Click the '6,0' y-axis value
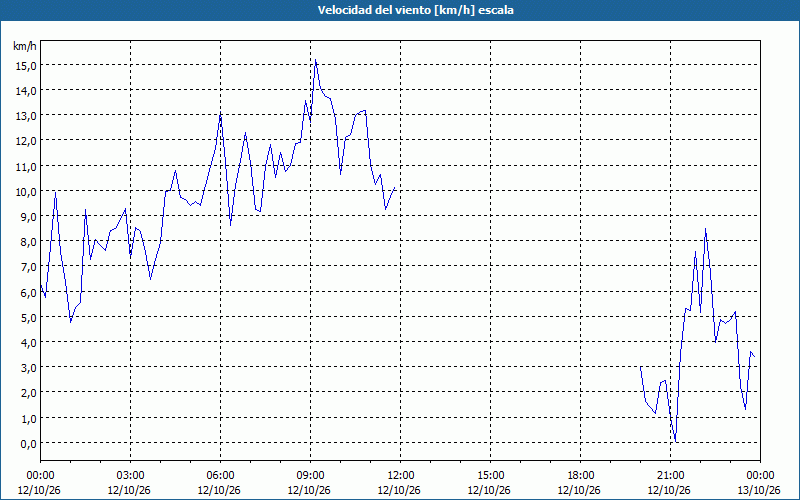 (x=30, y=292)
